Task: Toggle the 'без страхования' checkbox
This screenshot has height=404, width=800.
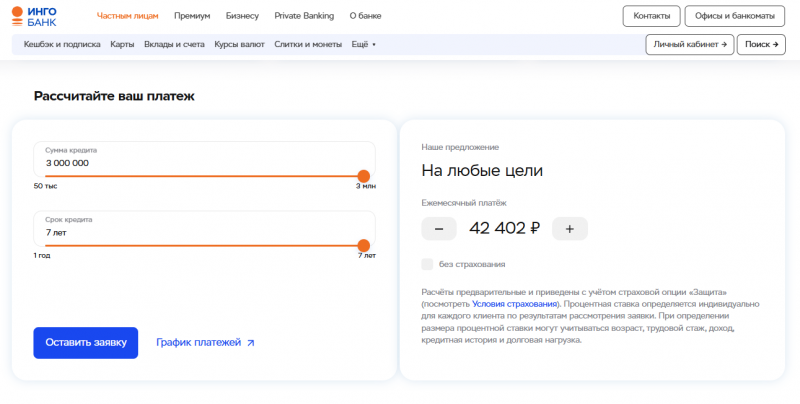Action: (x=428, y=264)
